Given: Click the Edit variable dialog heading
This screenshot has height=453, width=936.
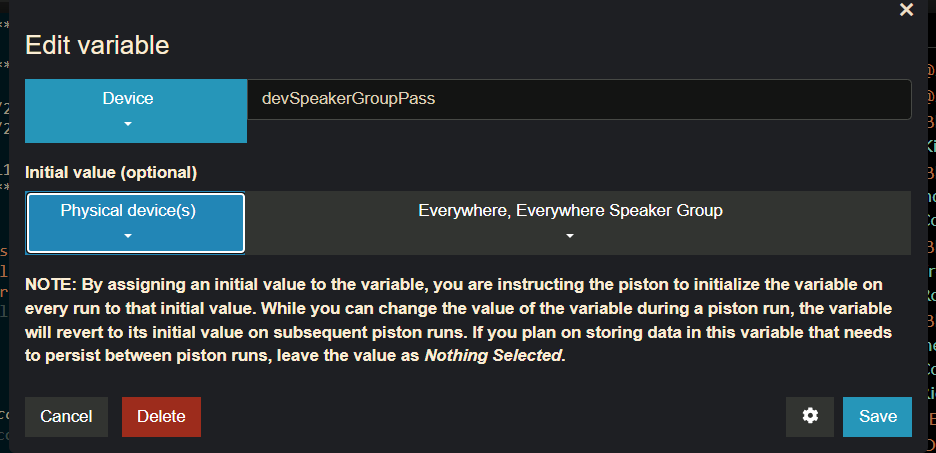Looking at the screenshot, I should point(97,45).
